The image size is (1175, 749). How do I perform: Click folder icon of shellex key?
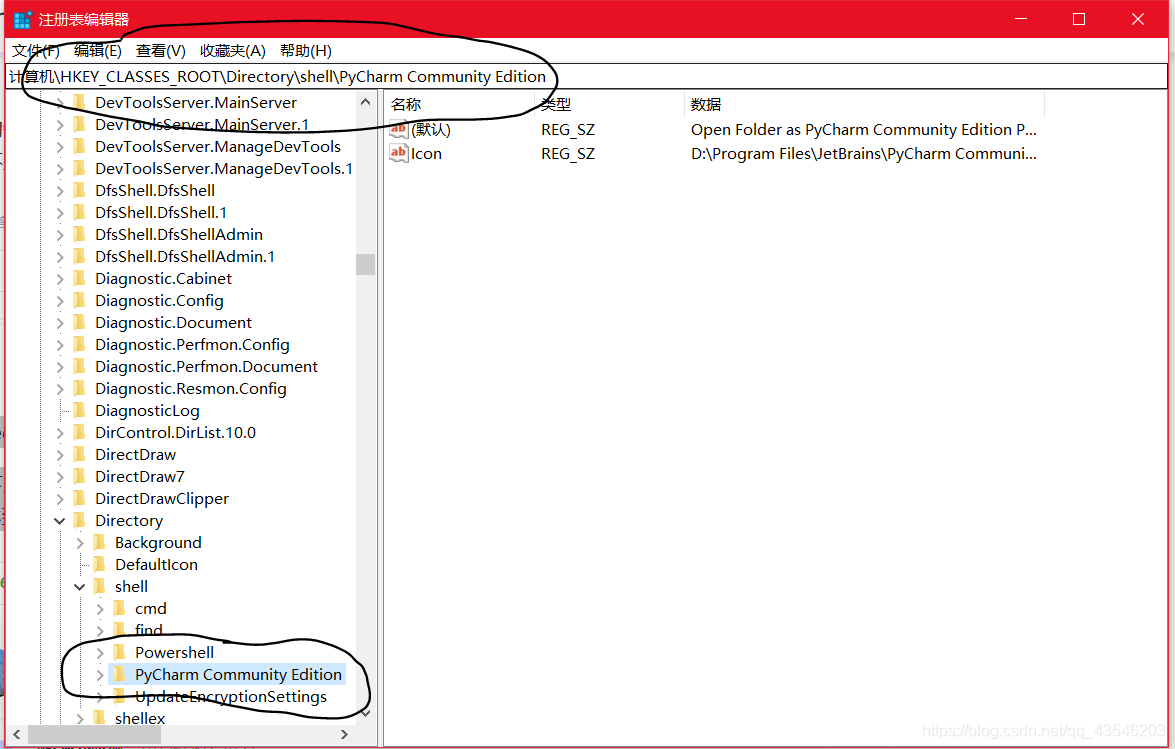[x=100, y=718]
